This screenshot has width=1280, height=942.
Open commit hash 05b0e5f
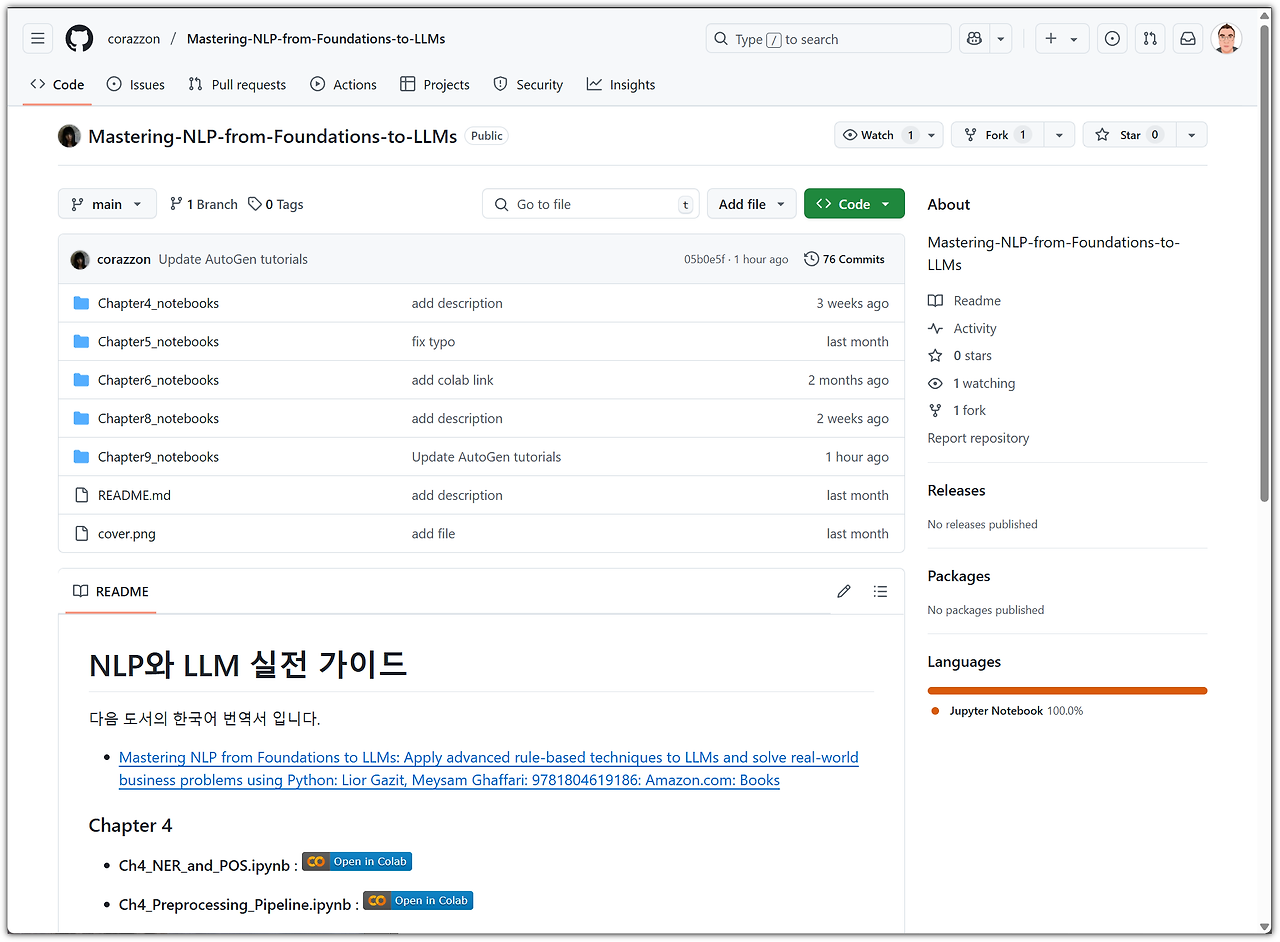coord(704,259)
